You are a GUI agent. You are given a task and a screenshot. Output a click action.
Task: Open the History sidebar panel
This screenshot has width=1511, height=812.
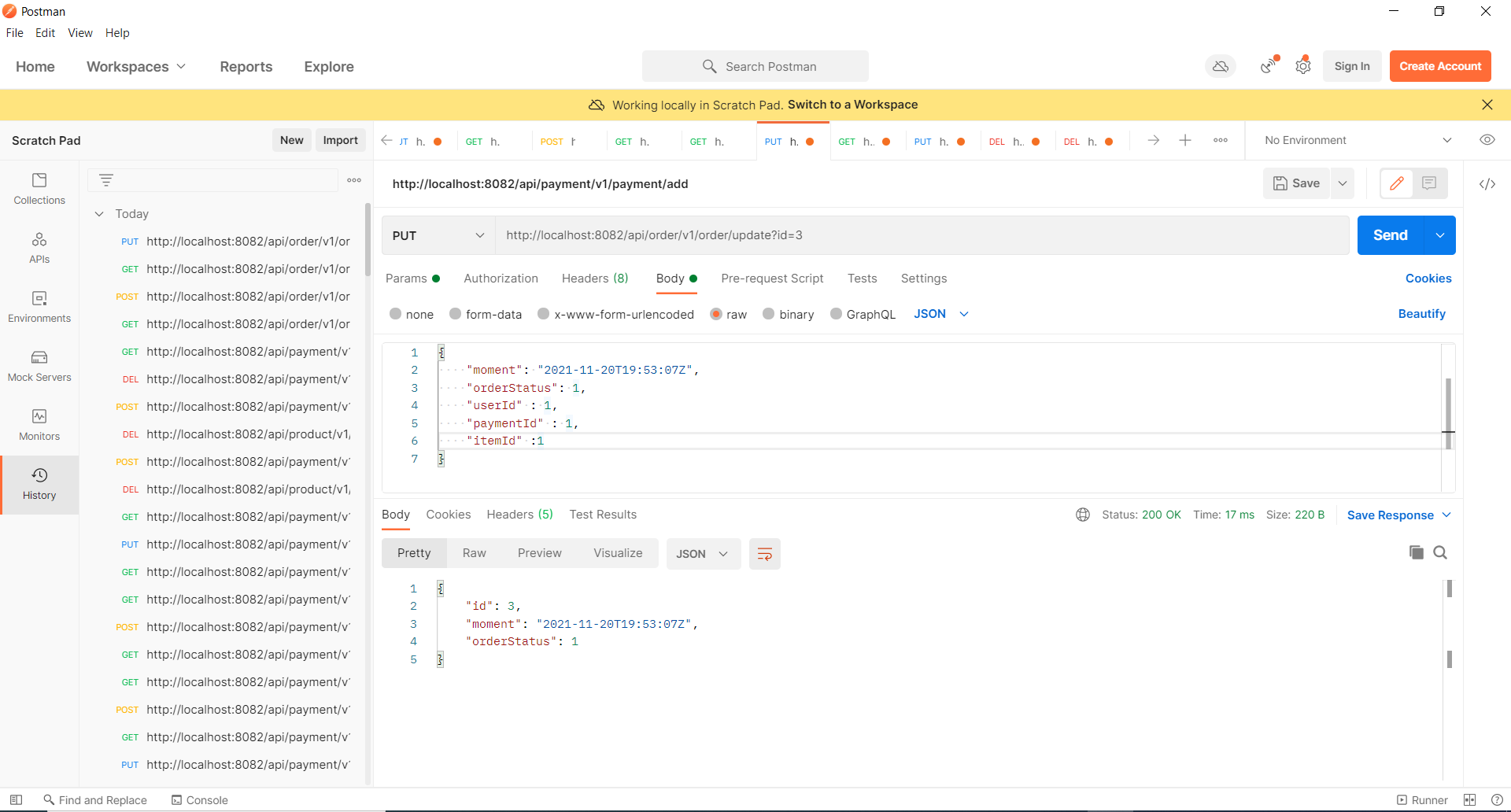point(39,485)
